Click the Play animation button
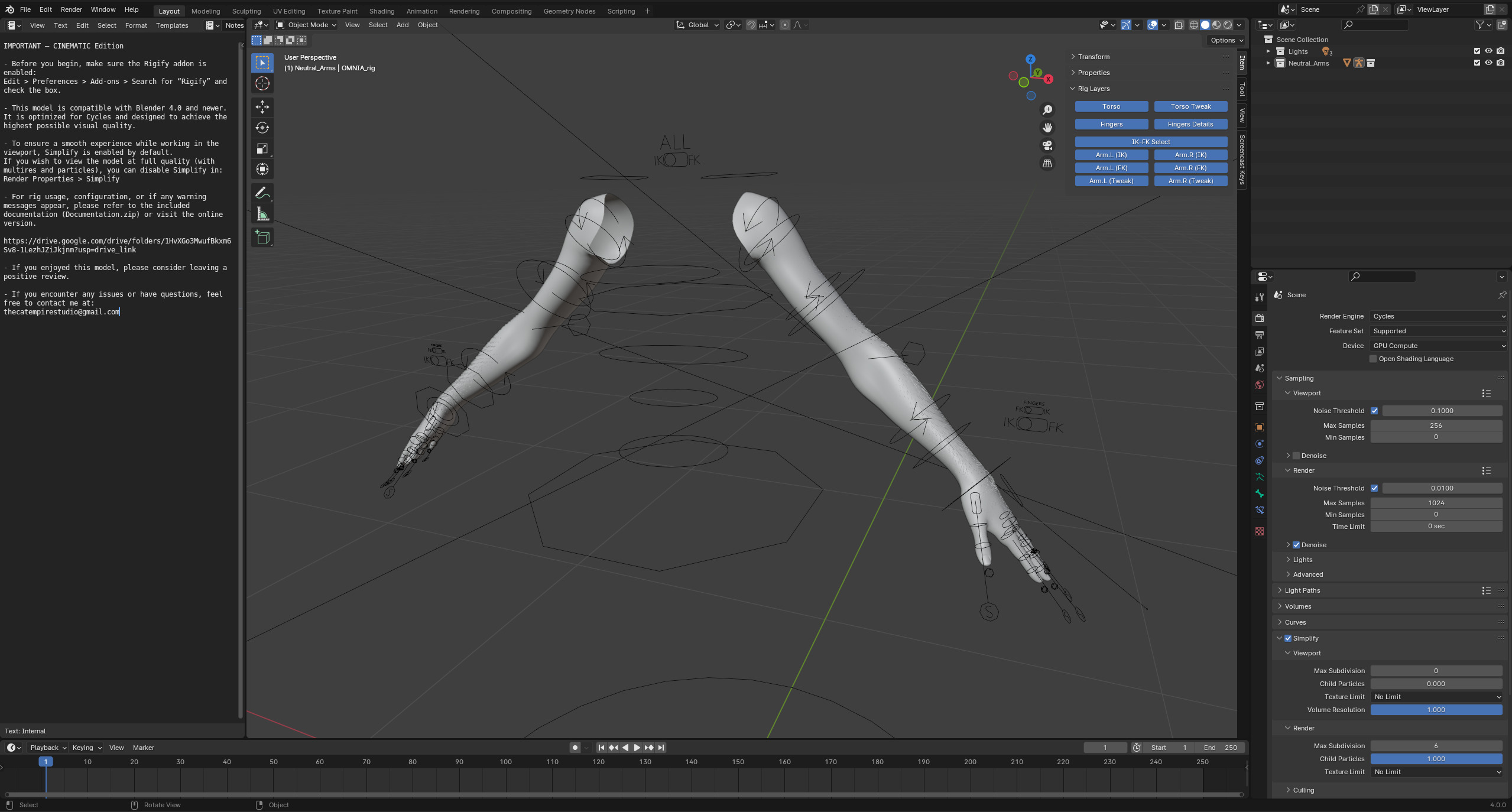 click(637, 748)
